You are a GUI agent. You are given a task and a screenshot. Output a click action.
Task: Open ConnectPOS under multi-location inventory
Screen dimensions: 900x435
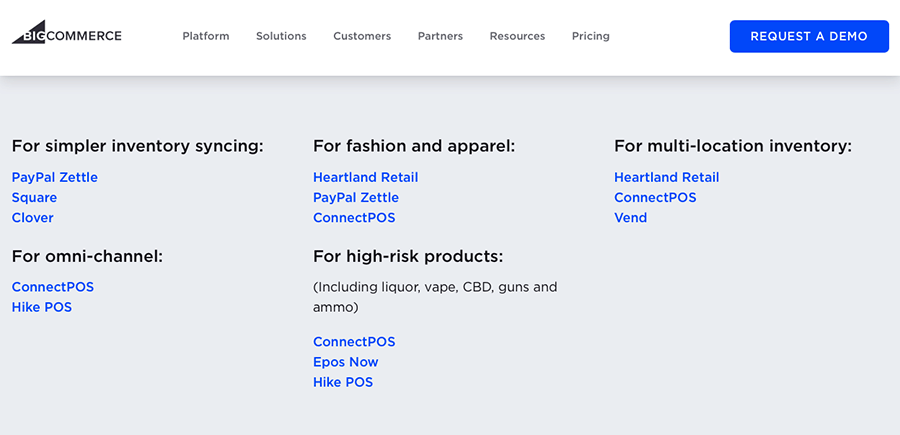[655, 197]
